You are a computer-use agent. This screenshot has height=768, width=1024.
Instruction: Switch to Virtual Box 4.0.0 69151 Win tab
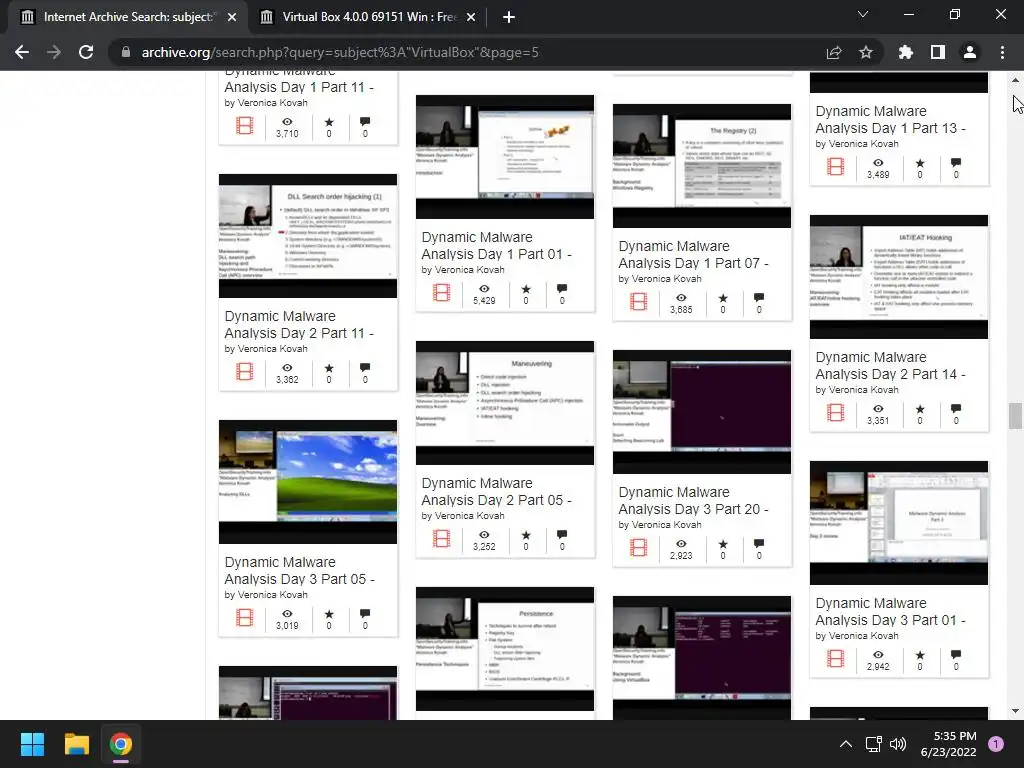point(368,17)
